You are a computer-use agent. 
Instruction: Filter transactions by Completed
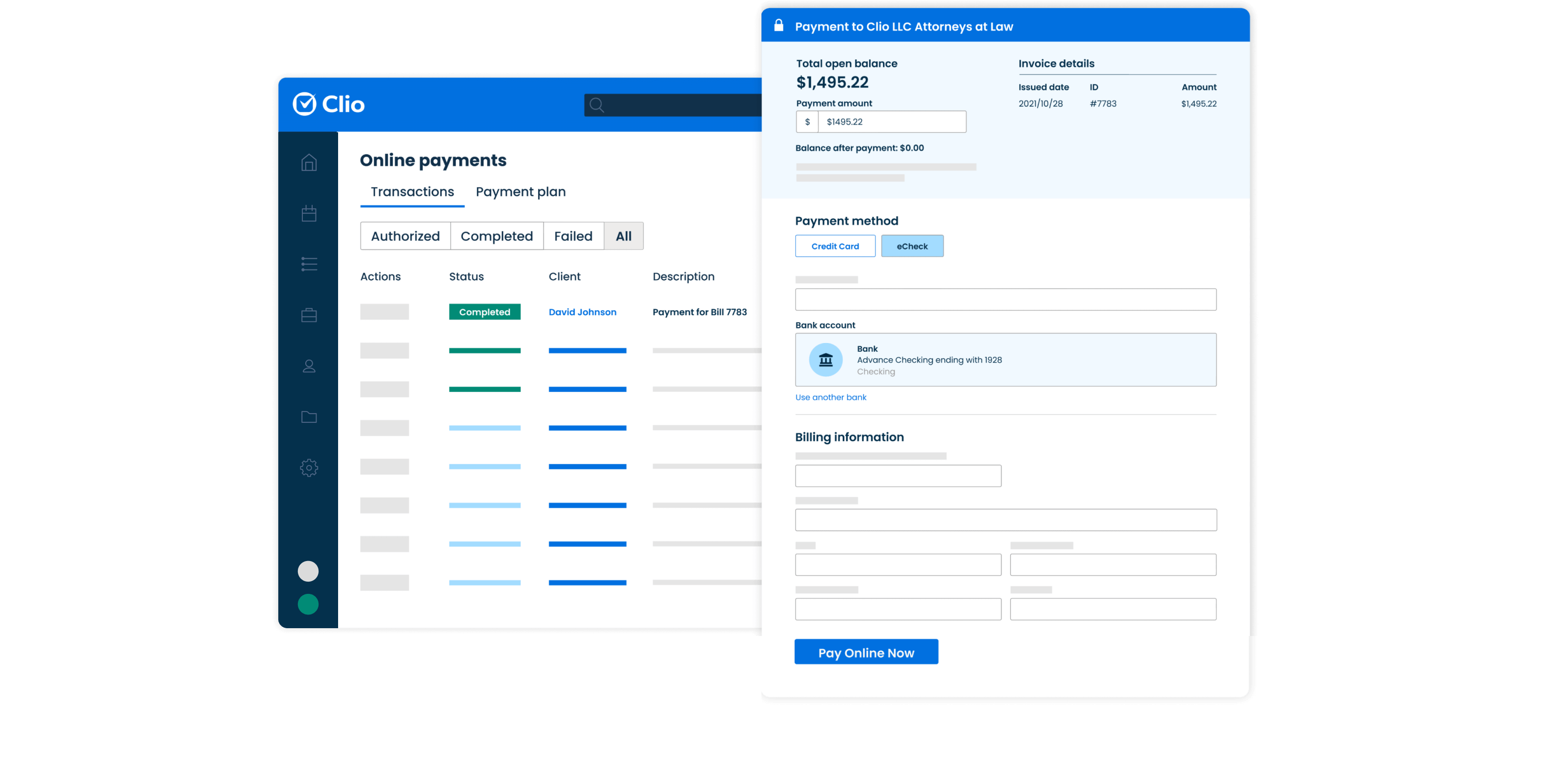[x=497, y=236]
